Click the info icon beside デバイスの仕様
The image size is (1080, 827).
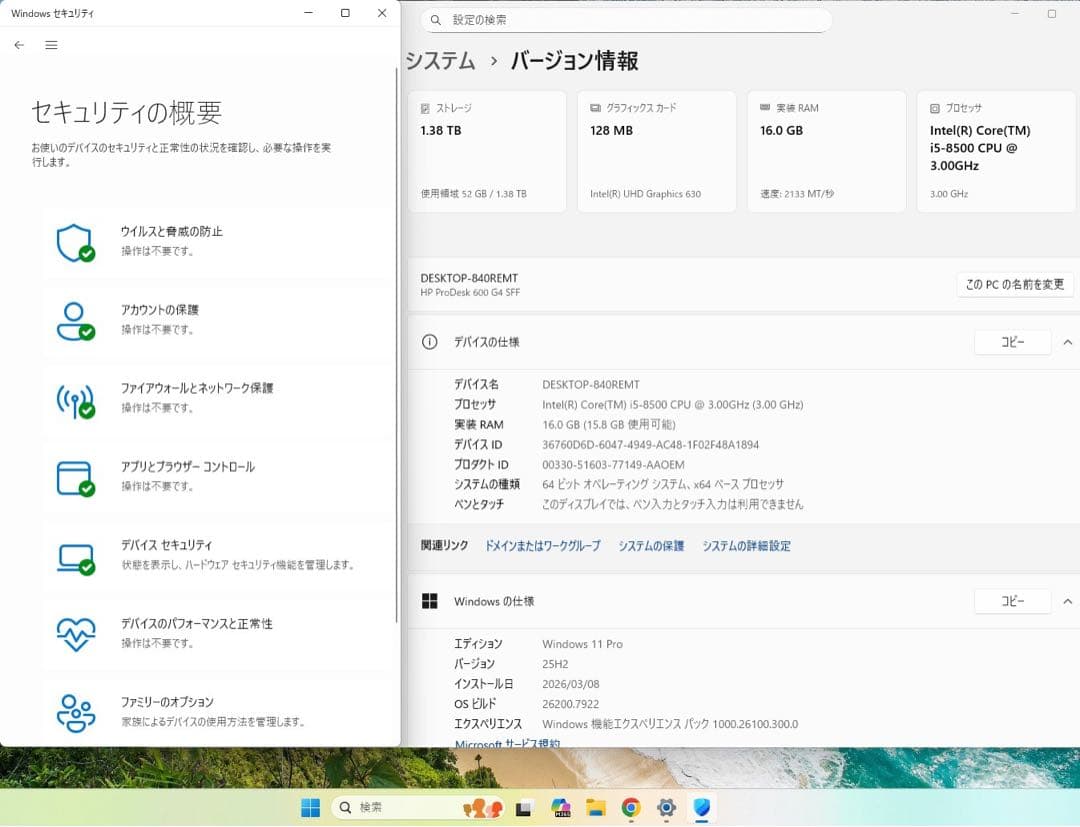point(429,342)
